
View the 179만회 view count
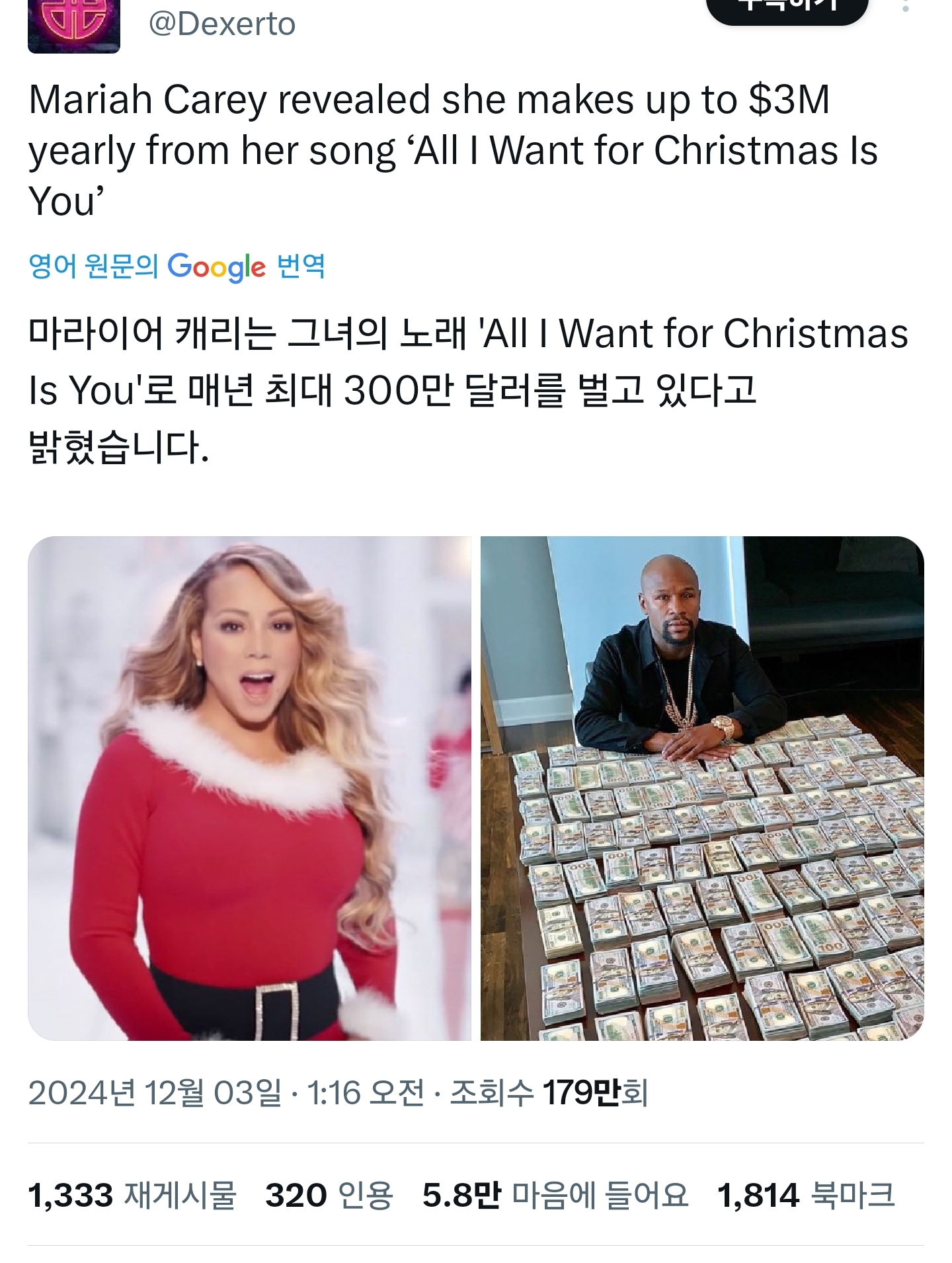pos(595,1092)
